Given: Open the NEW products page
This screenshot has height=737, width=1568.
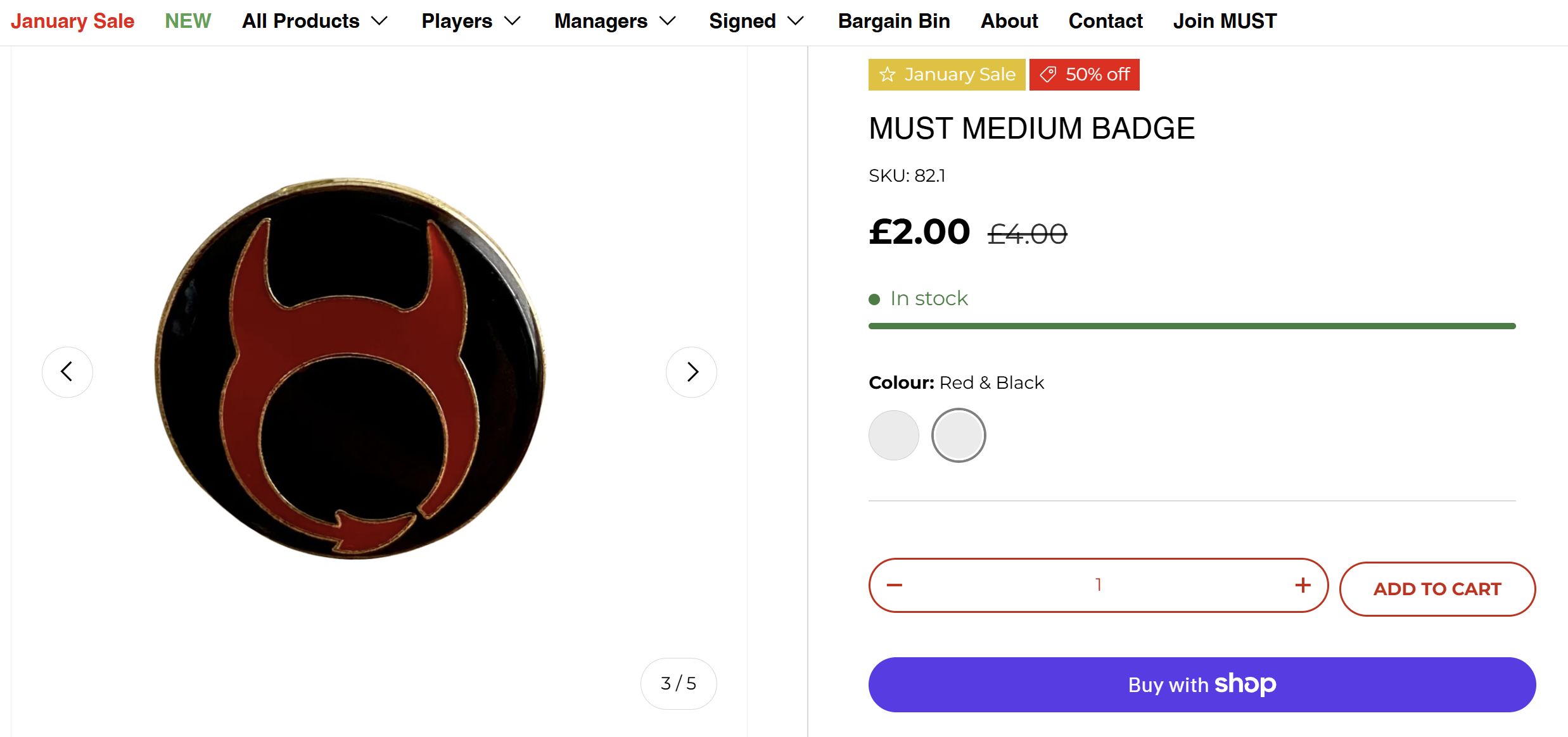Looking at the screenshot, I should click(188, 21).
